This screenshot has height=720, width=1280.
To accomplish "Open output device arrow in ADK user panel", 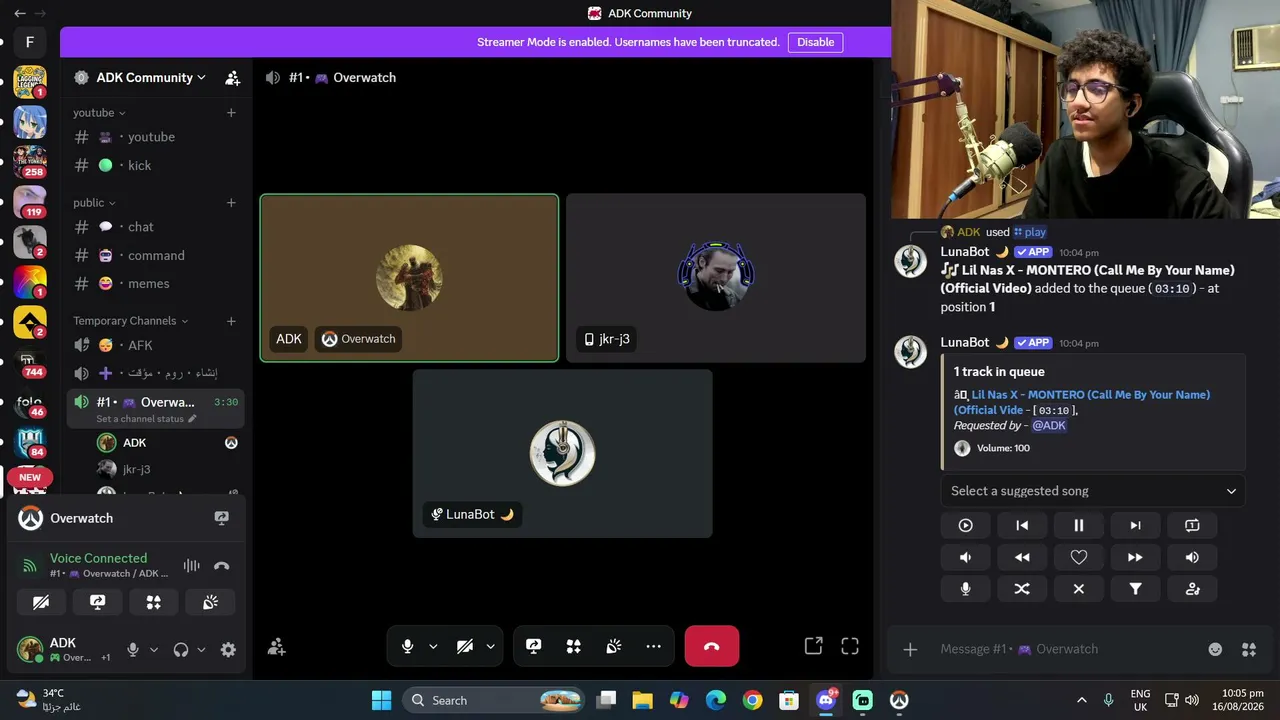I will [201, 650].
